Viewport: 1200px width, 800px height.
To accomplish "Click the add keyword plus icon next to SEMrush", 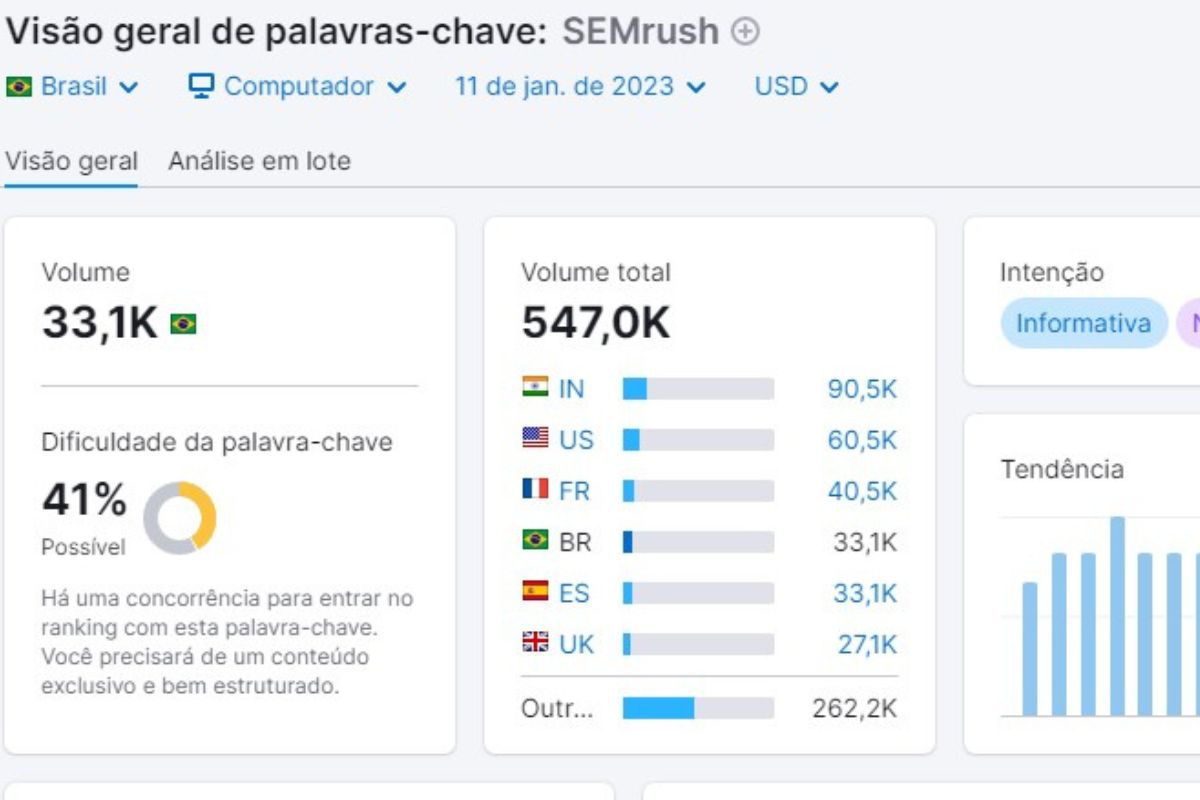I will 746,31.
